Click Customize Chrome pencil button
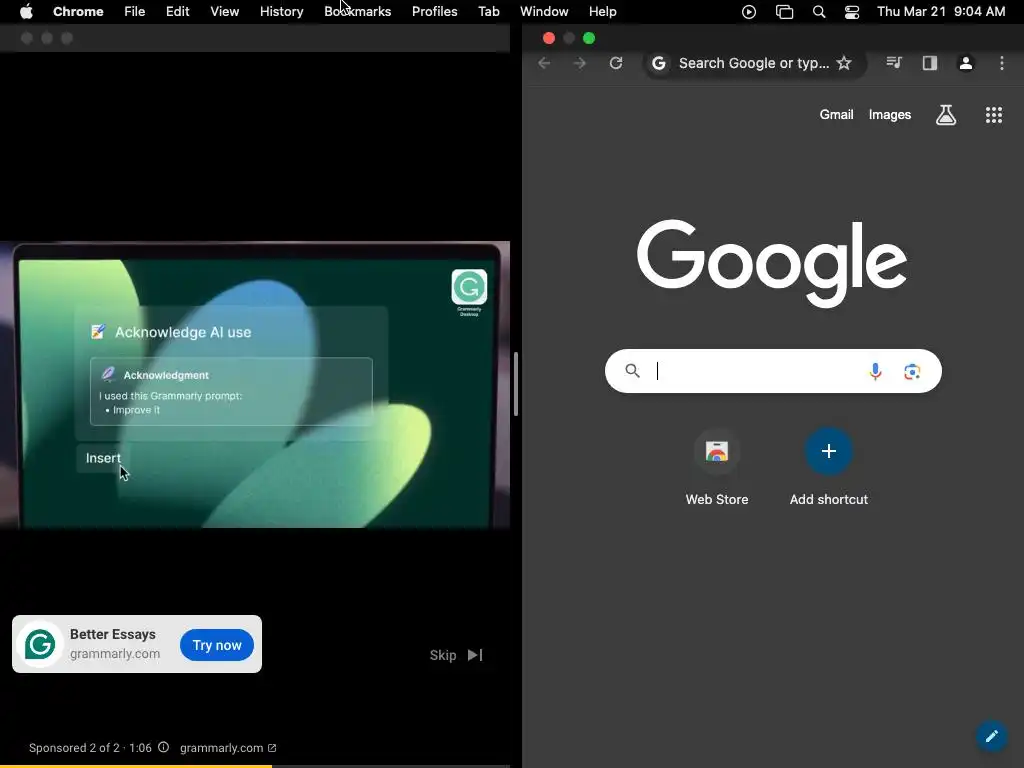 click(991, 736)
